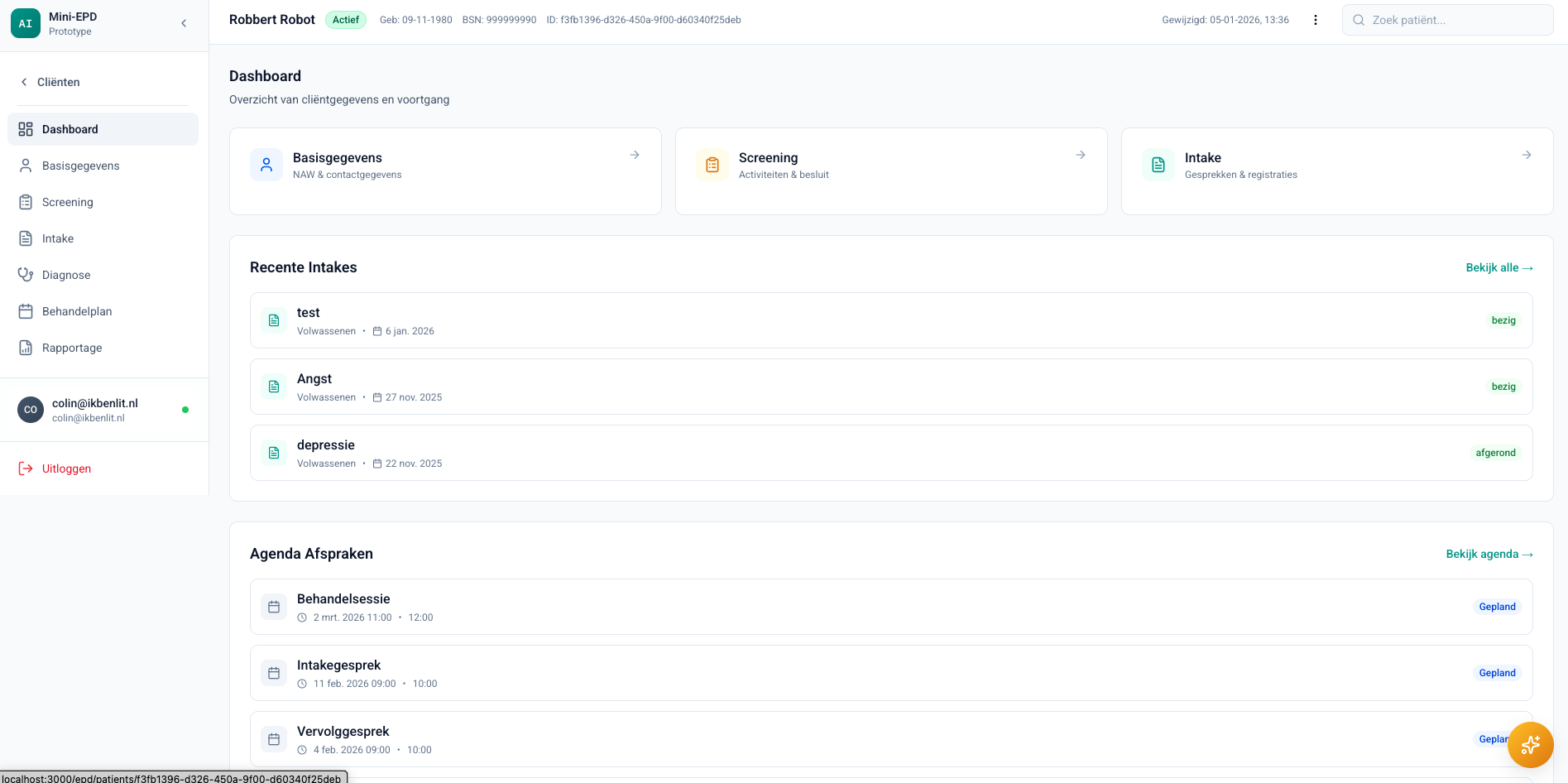
Task: Open the Behandelsessie appointment
Action: (891, 607)
